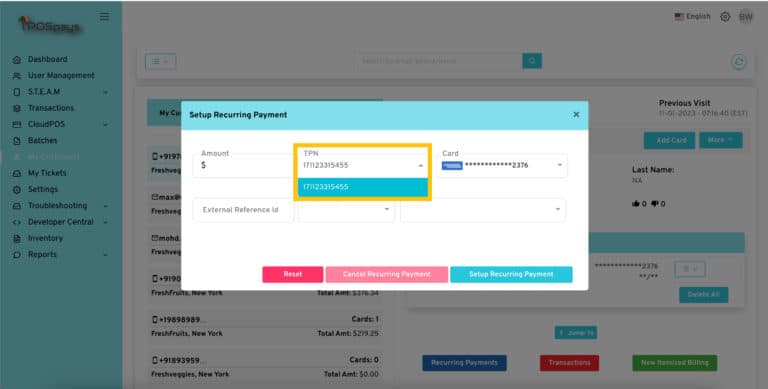Click the BW user avatar
Viewport: 768px width, 389px height.
point(746,17)
